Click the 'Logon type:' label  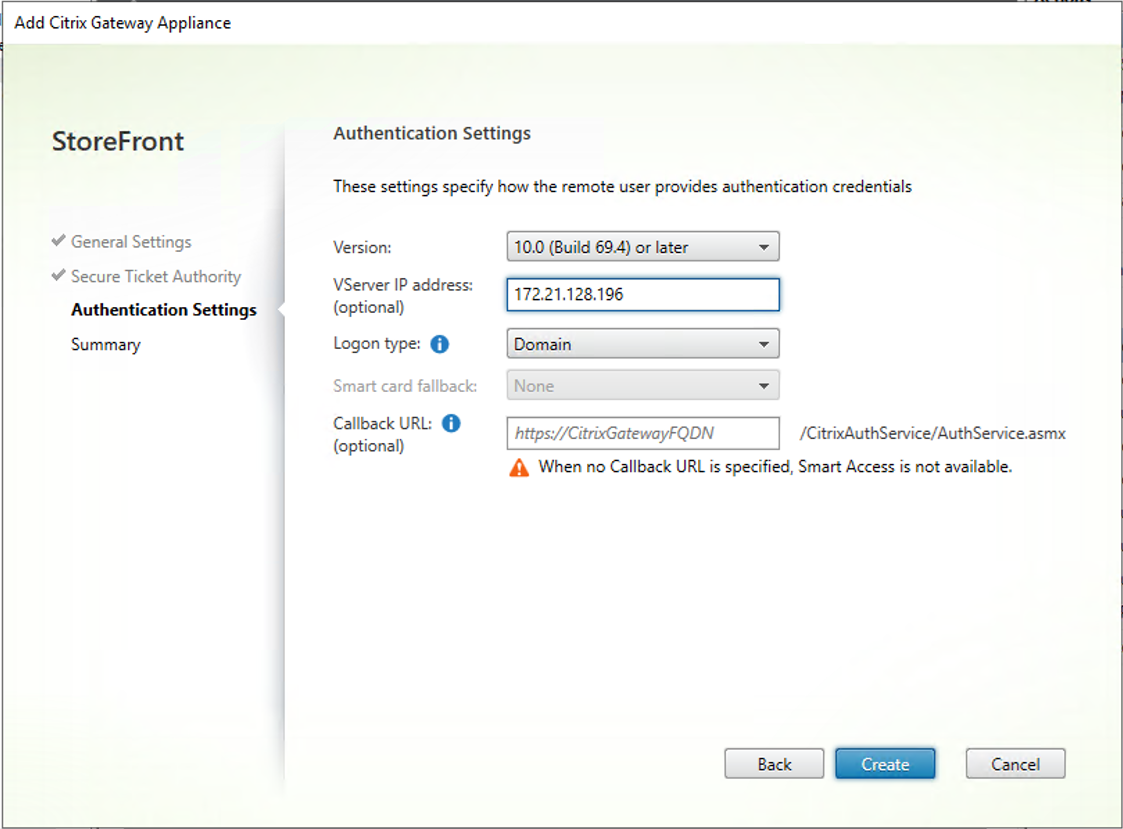(x=377, y=344)
